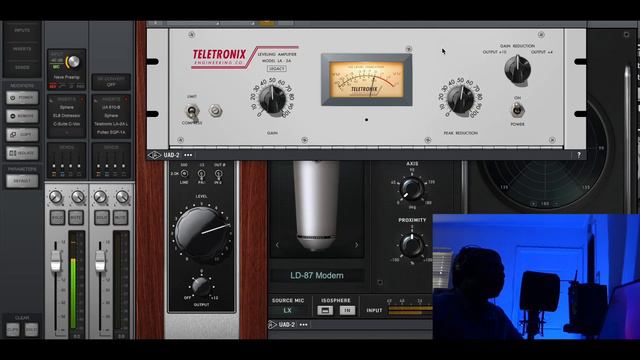This screenshot has height=360, width=640.
Task: Click the Modifiers Copy button
Action: click(x=22, y=134)
